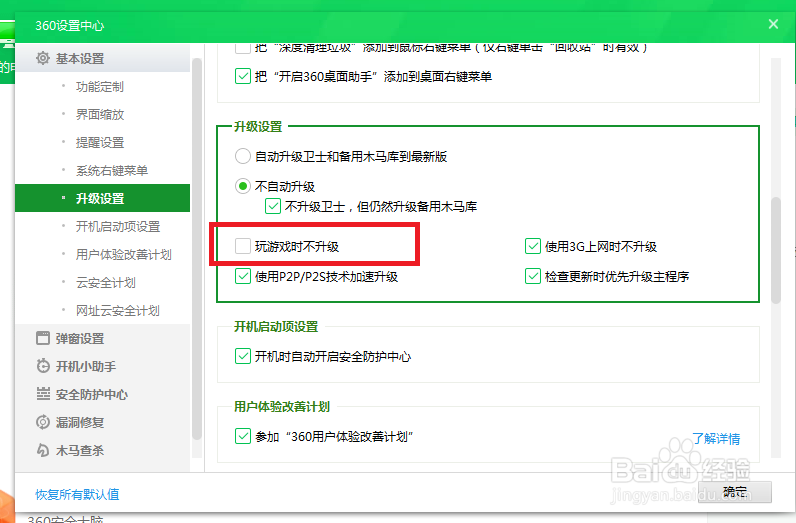Click the 漏洞修复 icon
The image size is (796, 523).
(x=43, y=422)
